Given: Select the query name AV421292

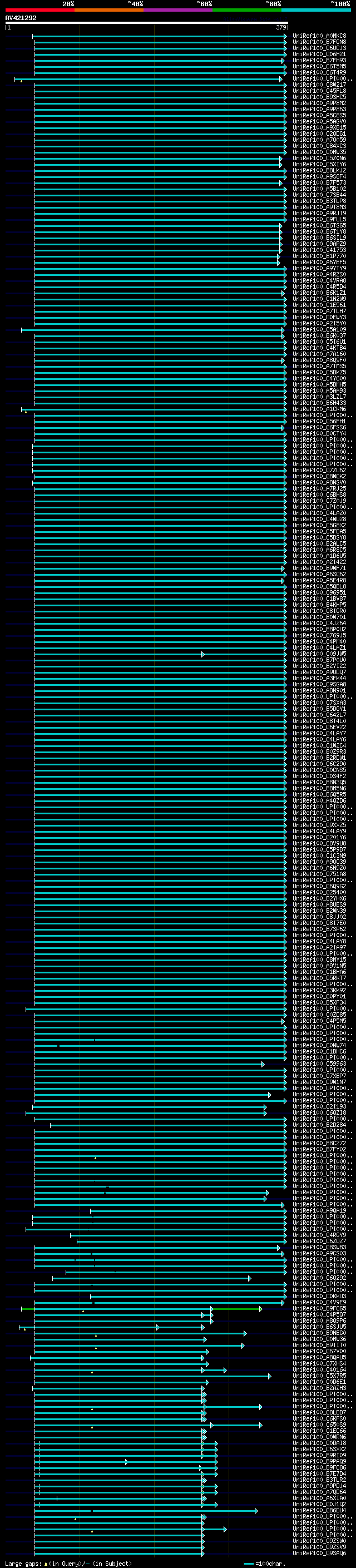Looking at the screenshot, I should (21, 18).
